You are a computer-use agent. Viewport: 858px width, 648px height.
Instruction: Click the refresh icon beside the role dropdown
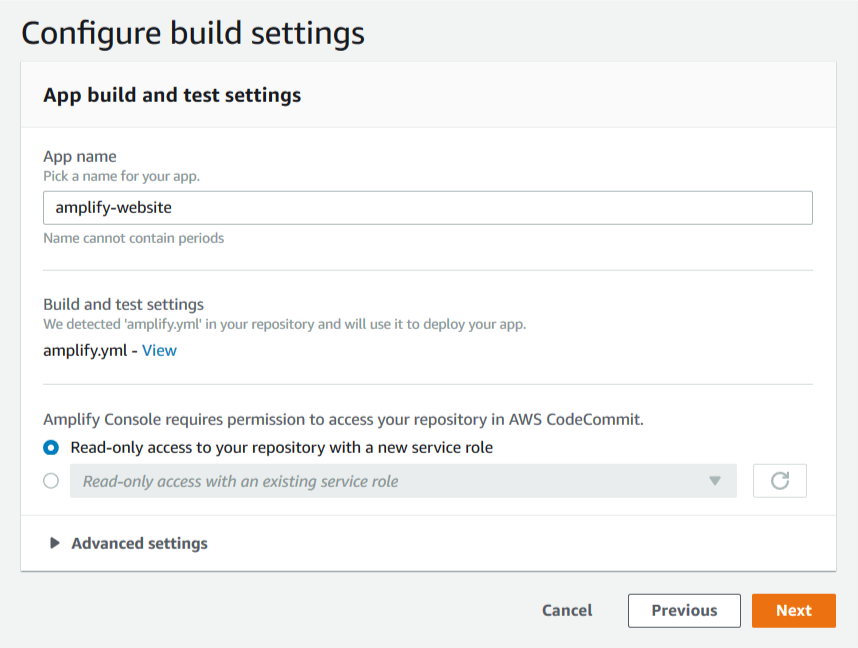click(780, 480)
